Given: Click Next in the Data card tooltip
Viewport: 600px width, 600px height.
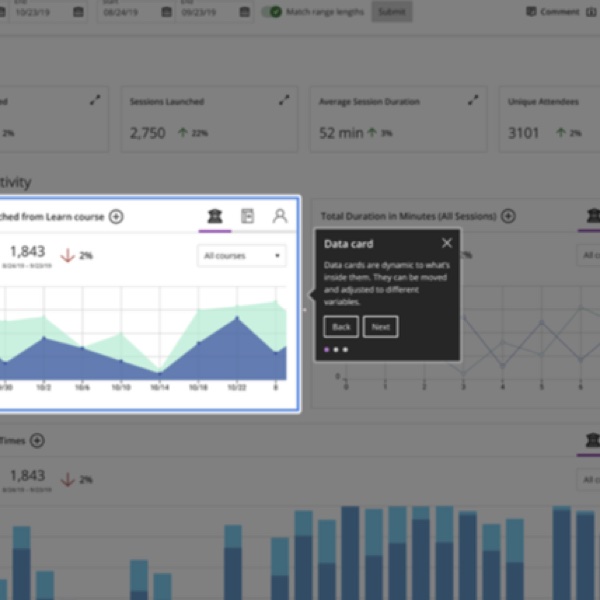Looking at the screenshot, I should pos(380,327).
